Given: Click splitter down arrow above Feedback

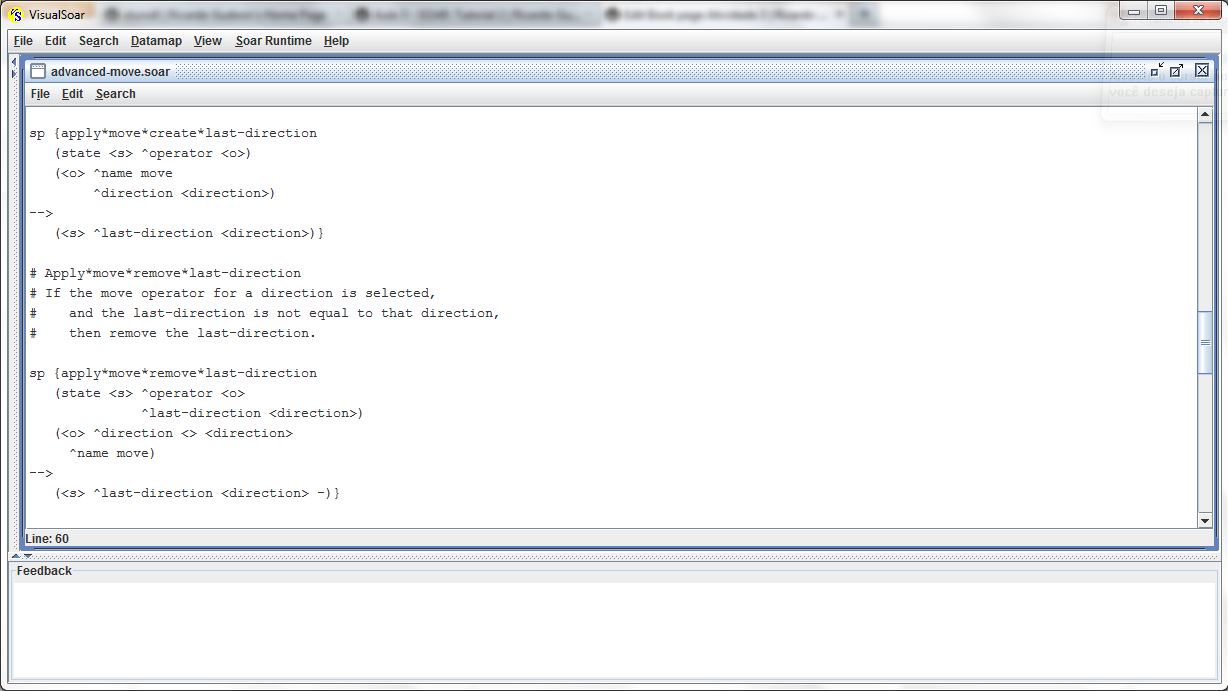Looking at the screenshot, I should click(27, 556).
